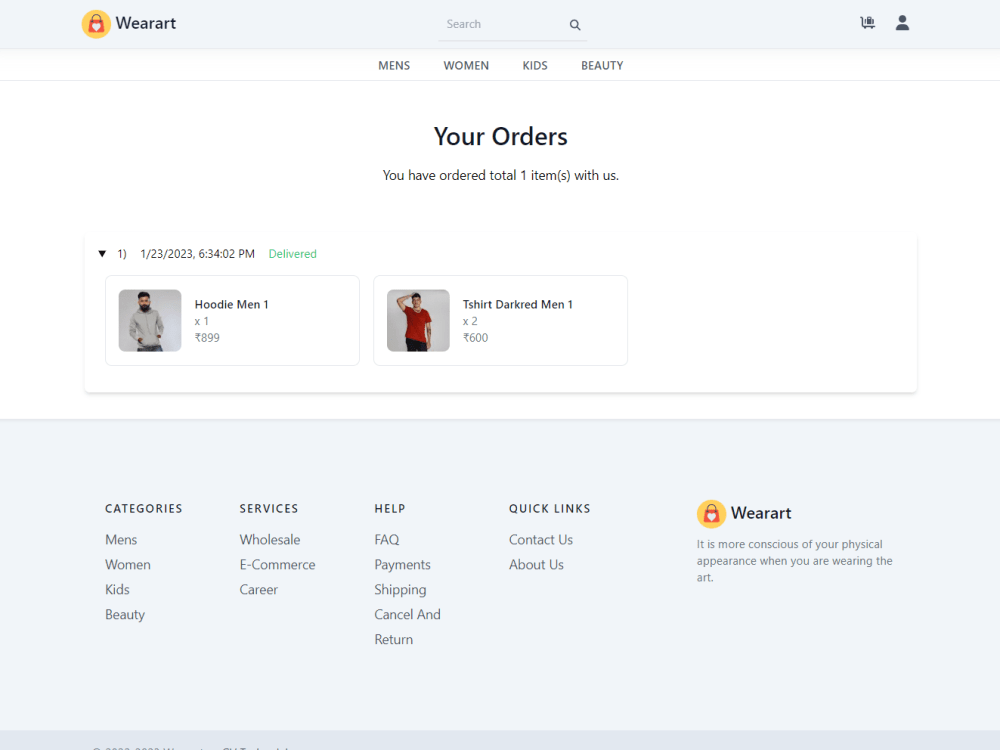Open the Shipping help link
Screen dimensions: 1000x750
[x=401, y=590]
